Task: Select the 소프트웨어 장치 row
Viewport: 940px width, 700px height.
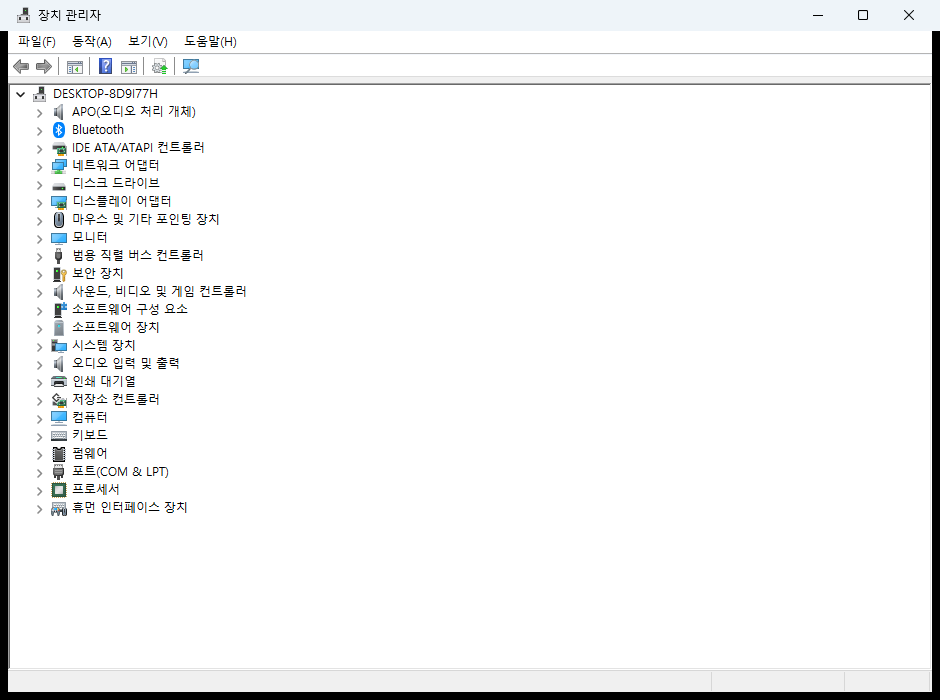Action: 115,327
